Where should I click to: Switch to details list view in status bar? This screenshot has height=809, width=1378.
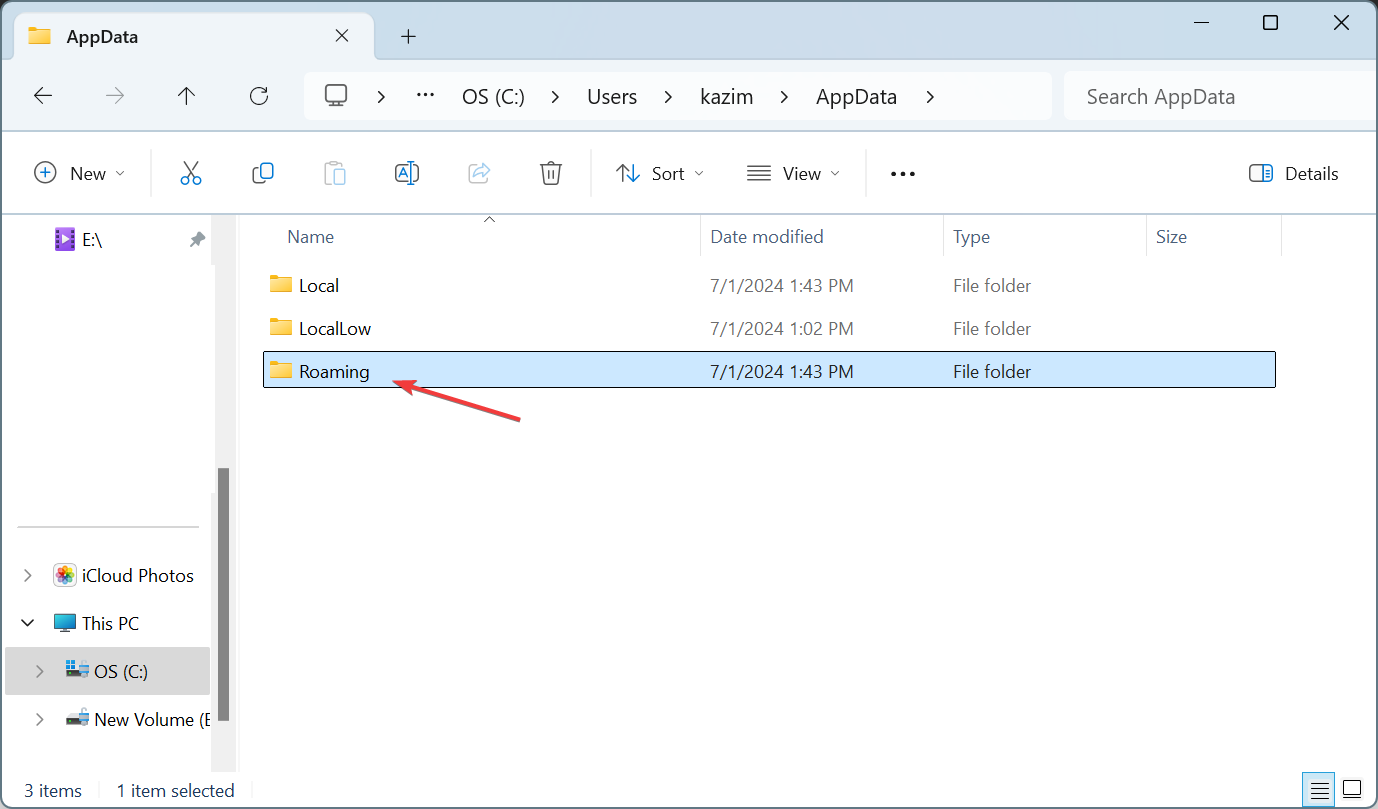click(1320, 789)
